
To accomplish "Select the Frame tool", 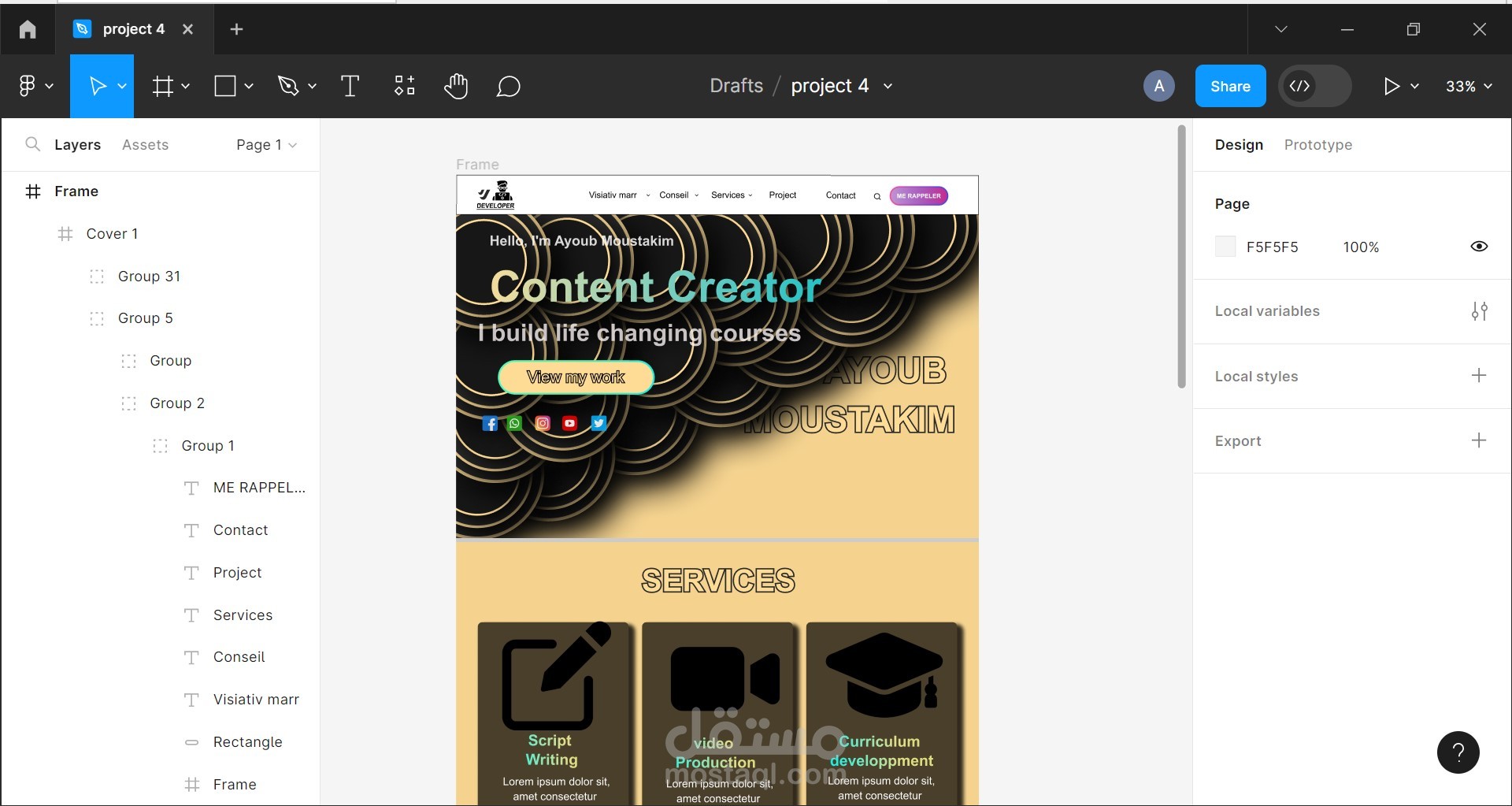I will (x=164, y=86).
